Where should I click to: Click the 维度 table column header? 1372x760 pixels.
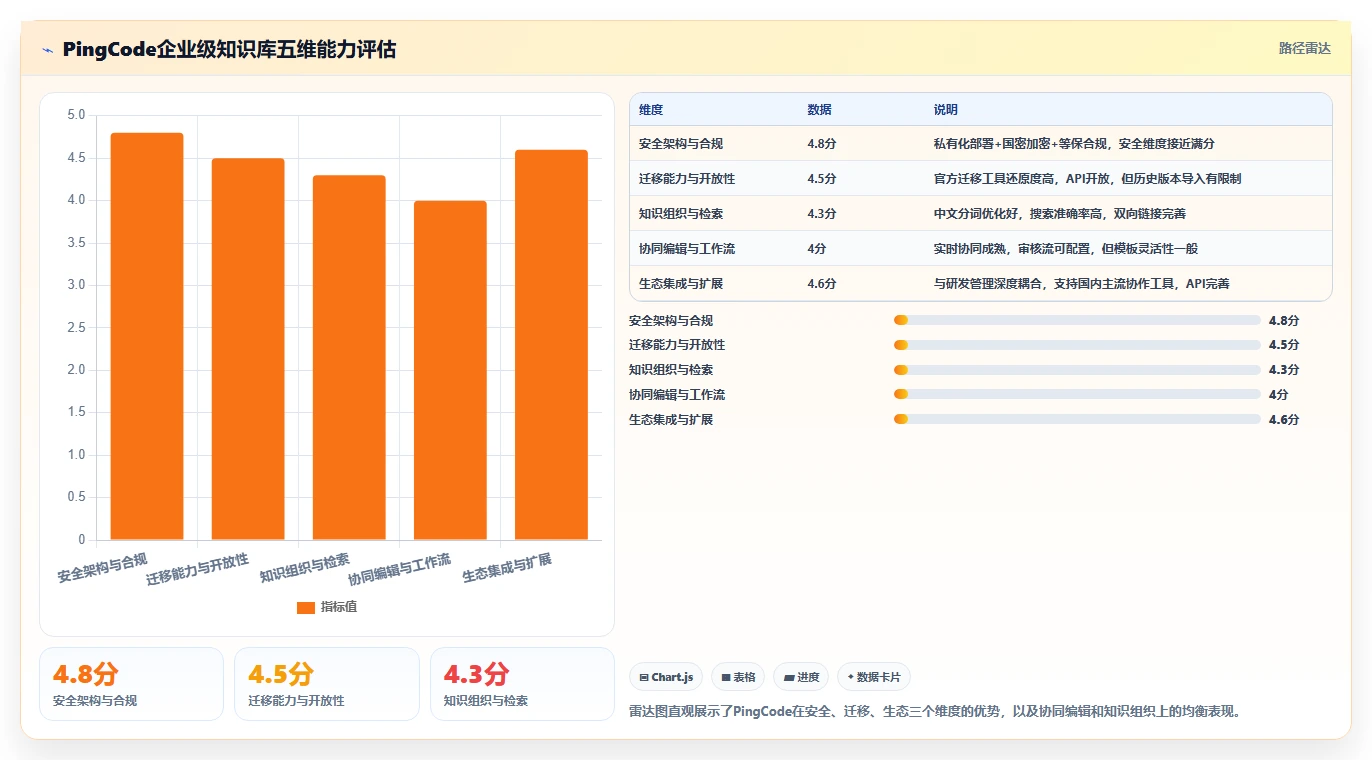651,110
